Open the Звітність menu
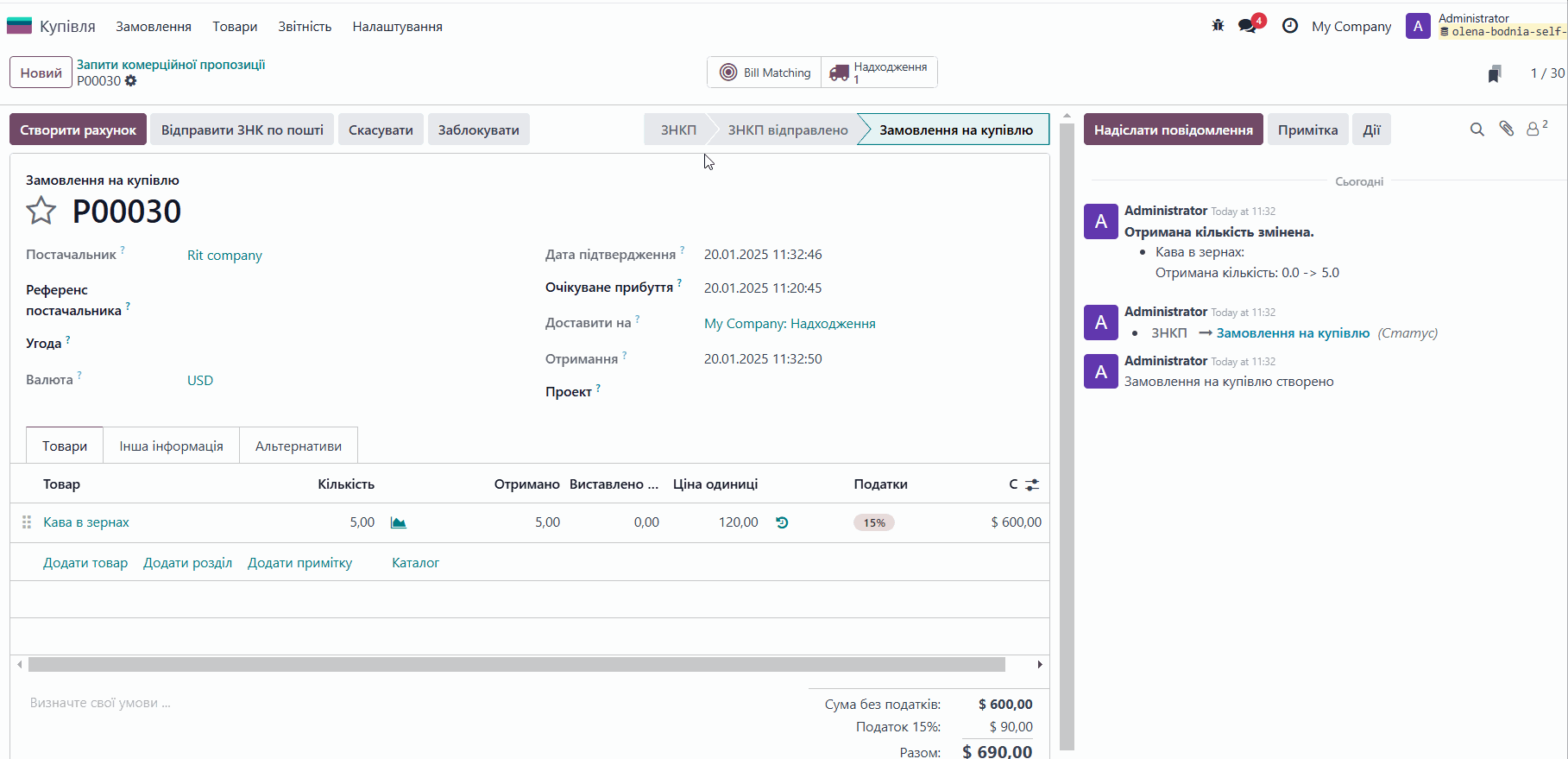 pyautogui.click(x=305, y=27)
